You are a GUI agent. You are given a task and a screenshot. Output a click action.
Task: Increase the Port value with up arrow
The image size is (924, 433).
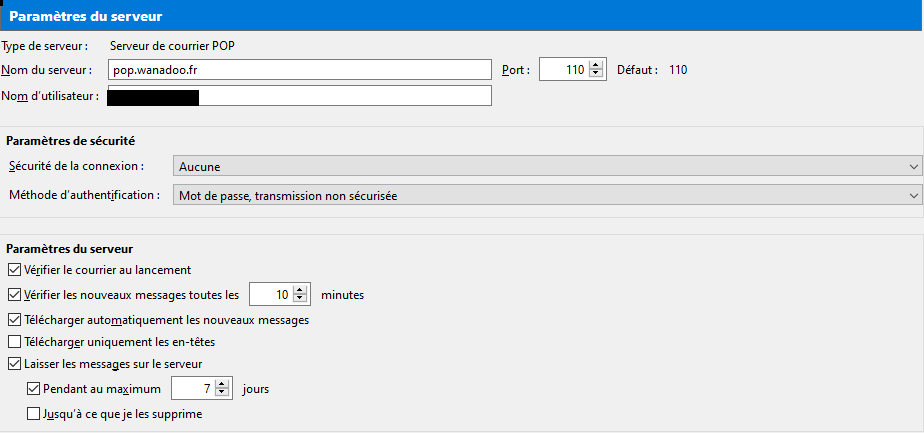pos(596,65)
